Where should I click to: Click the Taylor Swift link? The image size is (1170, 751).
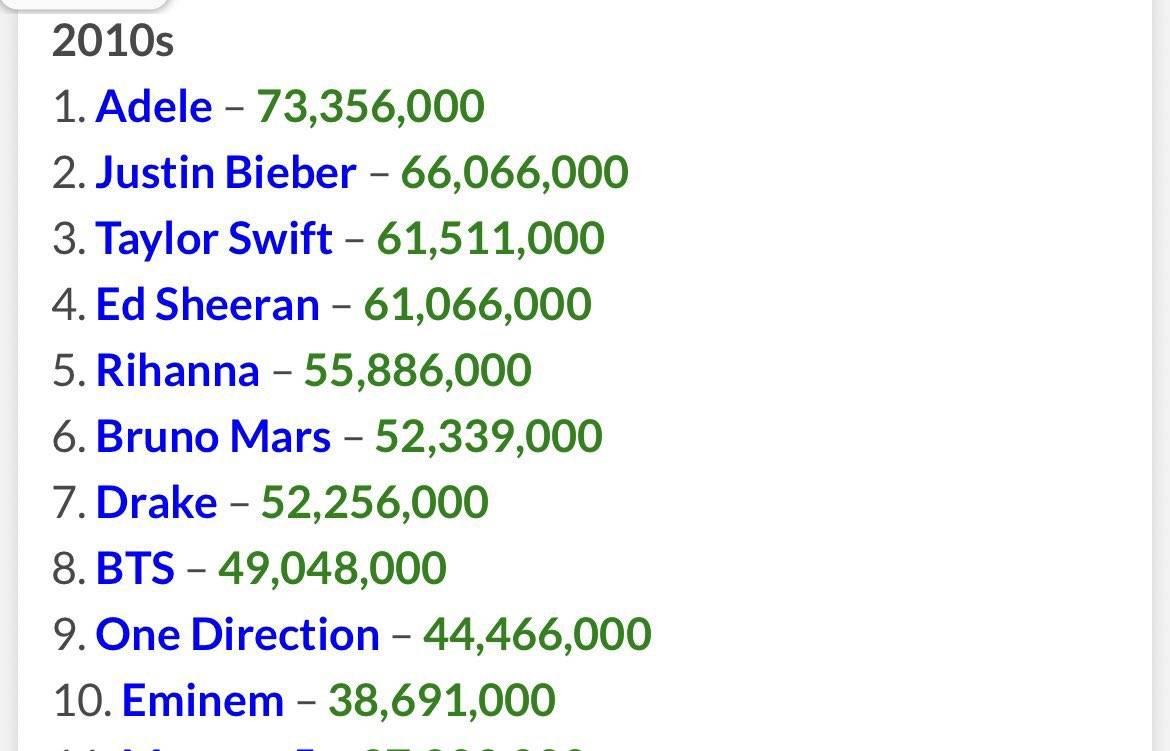point(214,239)
